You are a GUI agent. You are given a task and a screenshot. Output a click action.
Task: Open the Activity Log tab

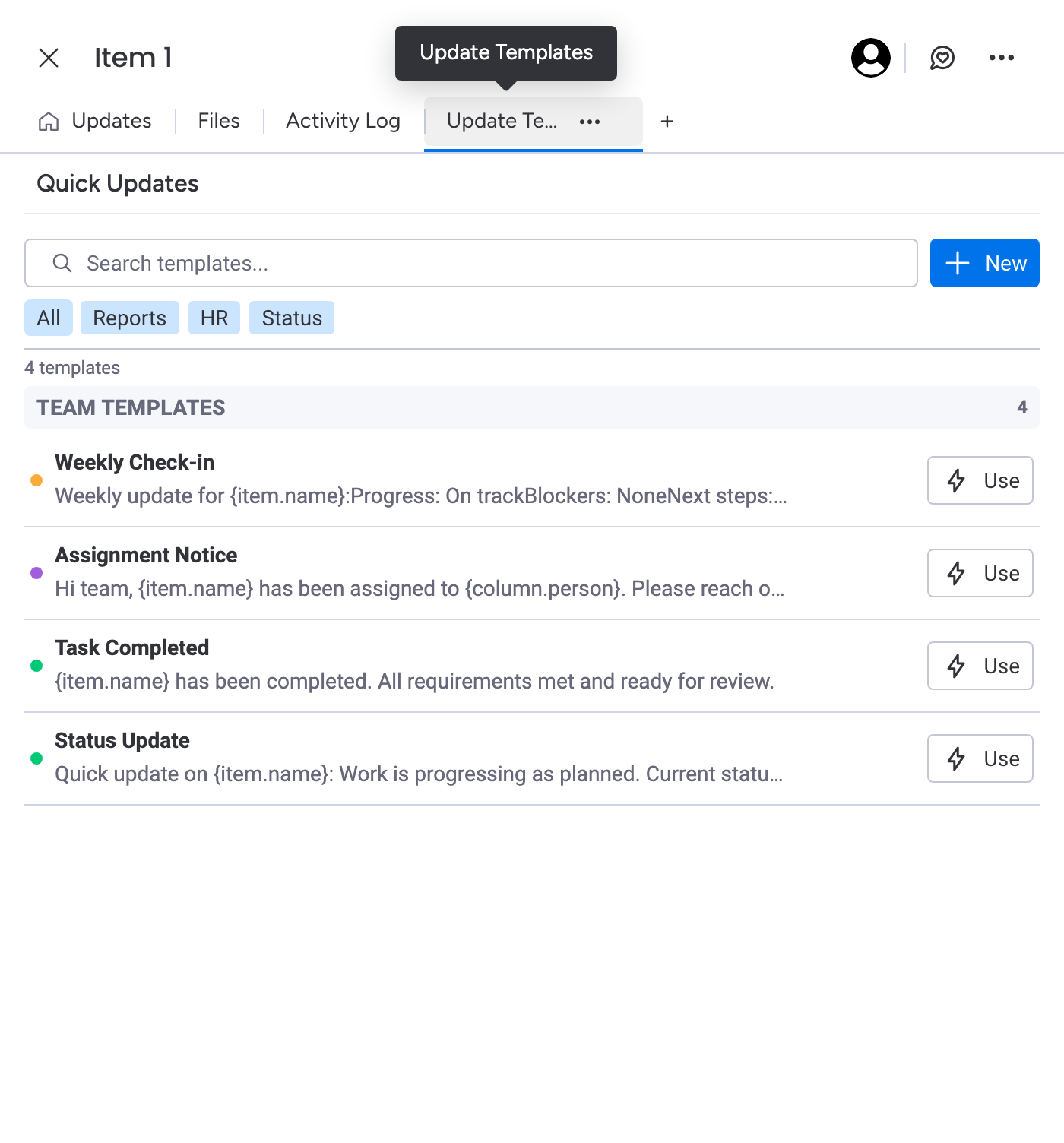pos(343,121)
